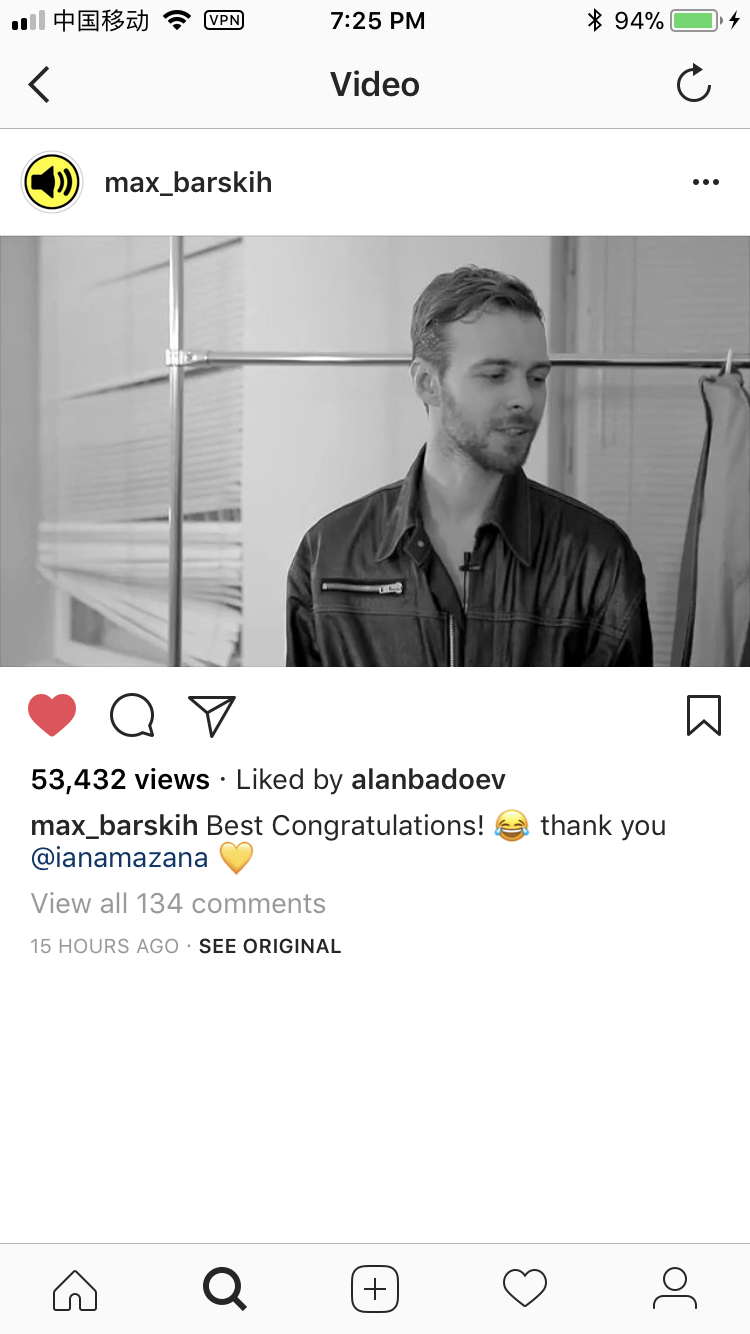
Task: Tap SEE ORIGINAL caption link
Action: [270, 946]
